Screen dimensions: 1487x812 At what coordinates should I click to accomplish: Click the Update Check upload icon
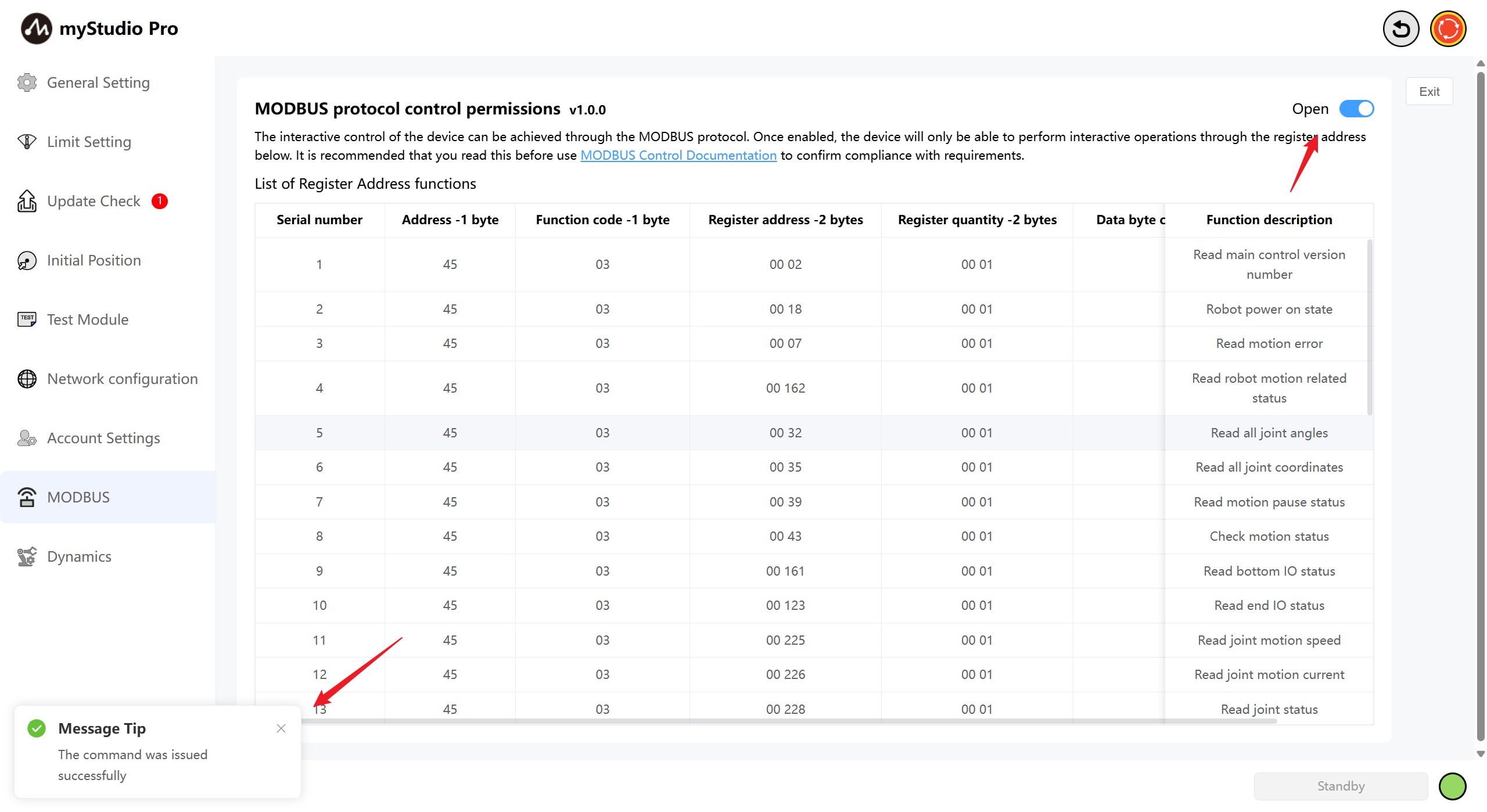pos(27,201)
